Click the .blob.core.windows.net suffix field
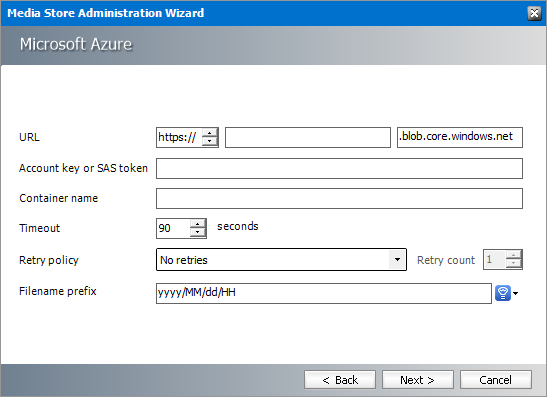The width and height of the screenshot is (547, 397). pyautogui.click(x=459, y=137)
